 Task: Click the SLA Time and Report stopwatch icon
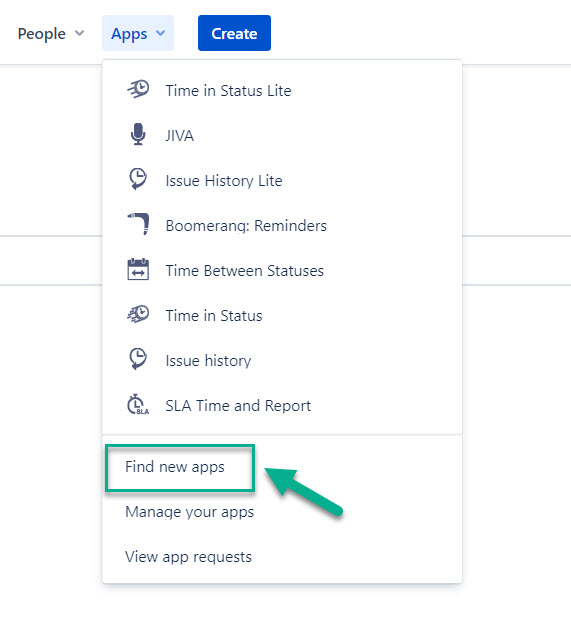(x=138, y=404)
